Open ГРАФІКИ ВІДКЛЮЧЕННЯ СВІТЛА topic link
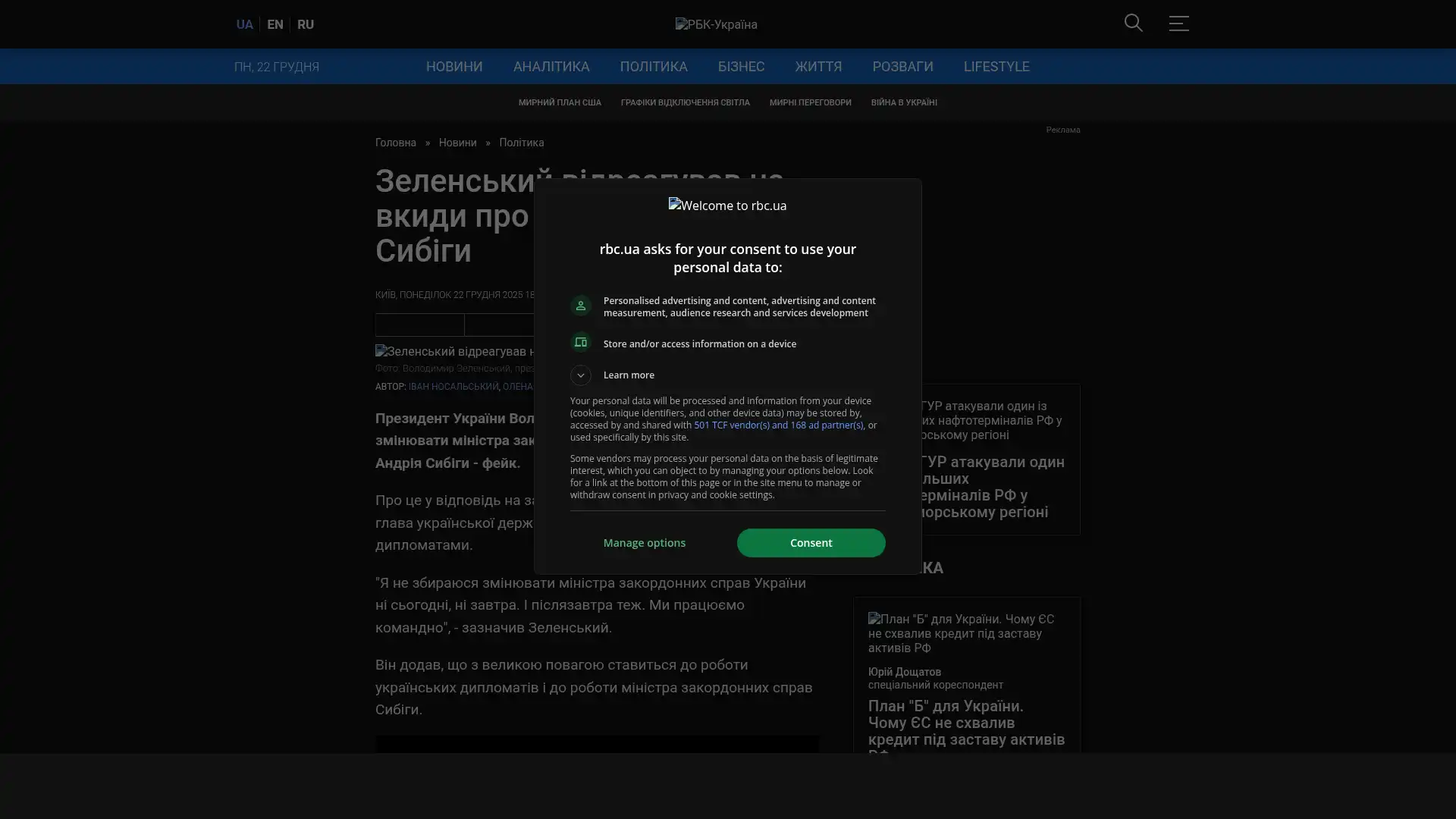 [x=685, y=102]
